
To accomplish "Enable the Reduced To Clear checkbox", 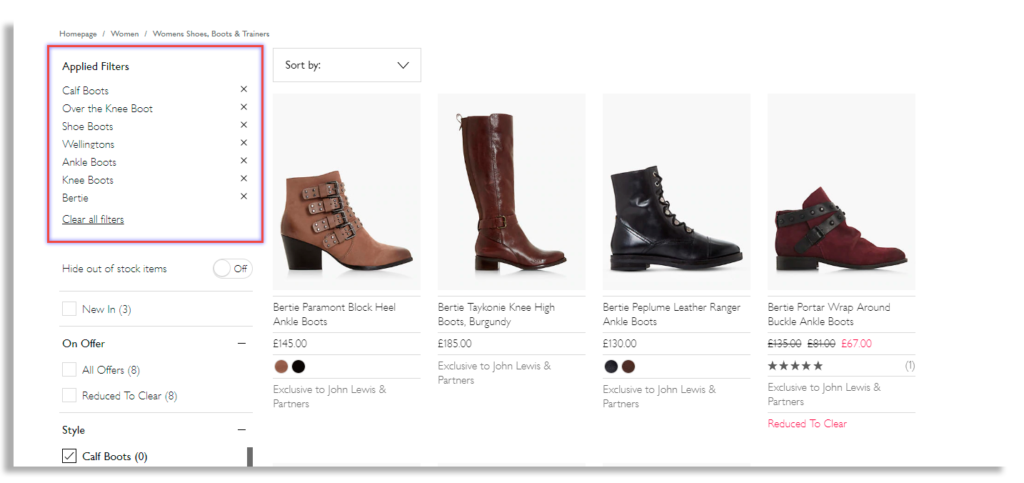I will point(69,395).
